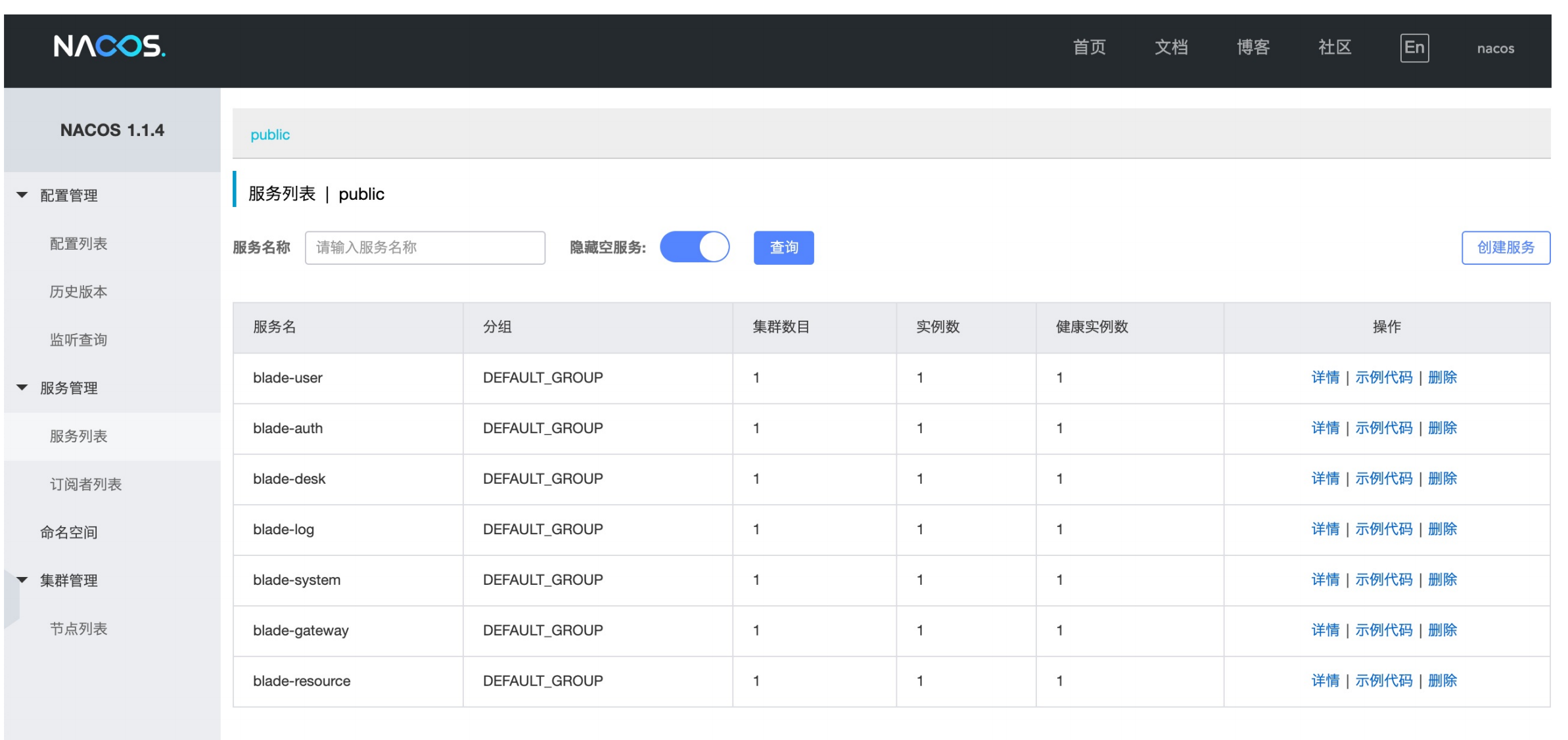The width and height of the screenshot is (1568, 740).
Task: Open 命名空间 in the sidebar
Action: 68,532
